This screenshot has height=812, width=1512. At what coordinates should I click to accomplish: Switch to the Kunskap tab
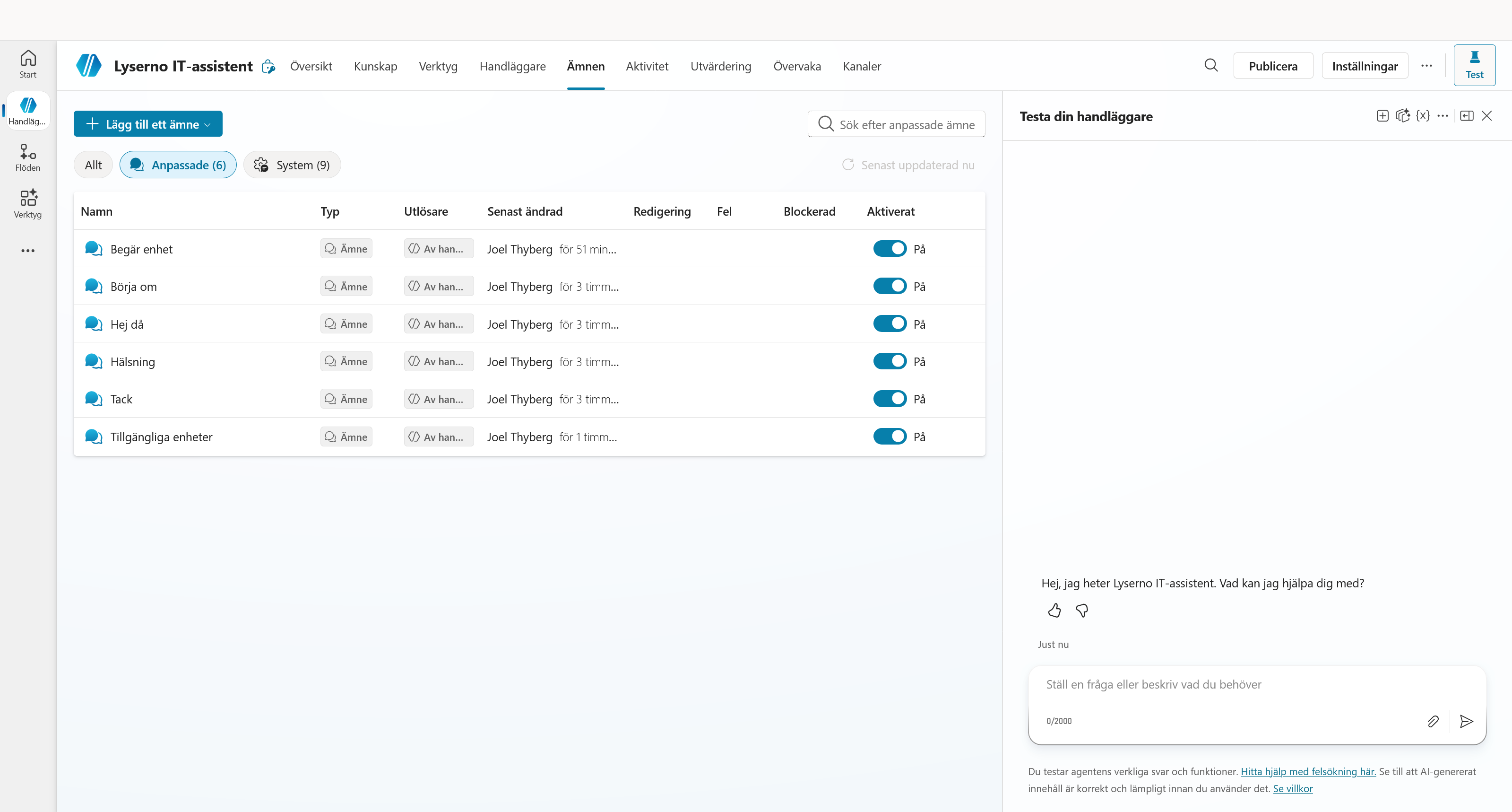pos(375,66)
